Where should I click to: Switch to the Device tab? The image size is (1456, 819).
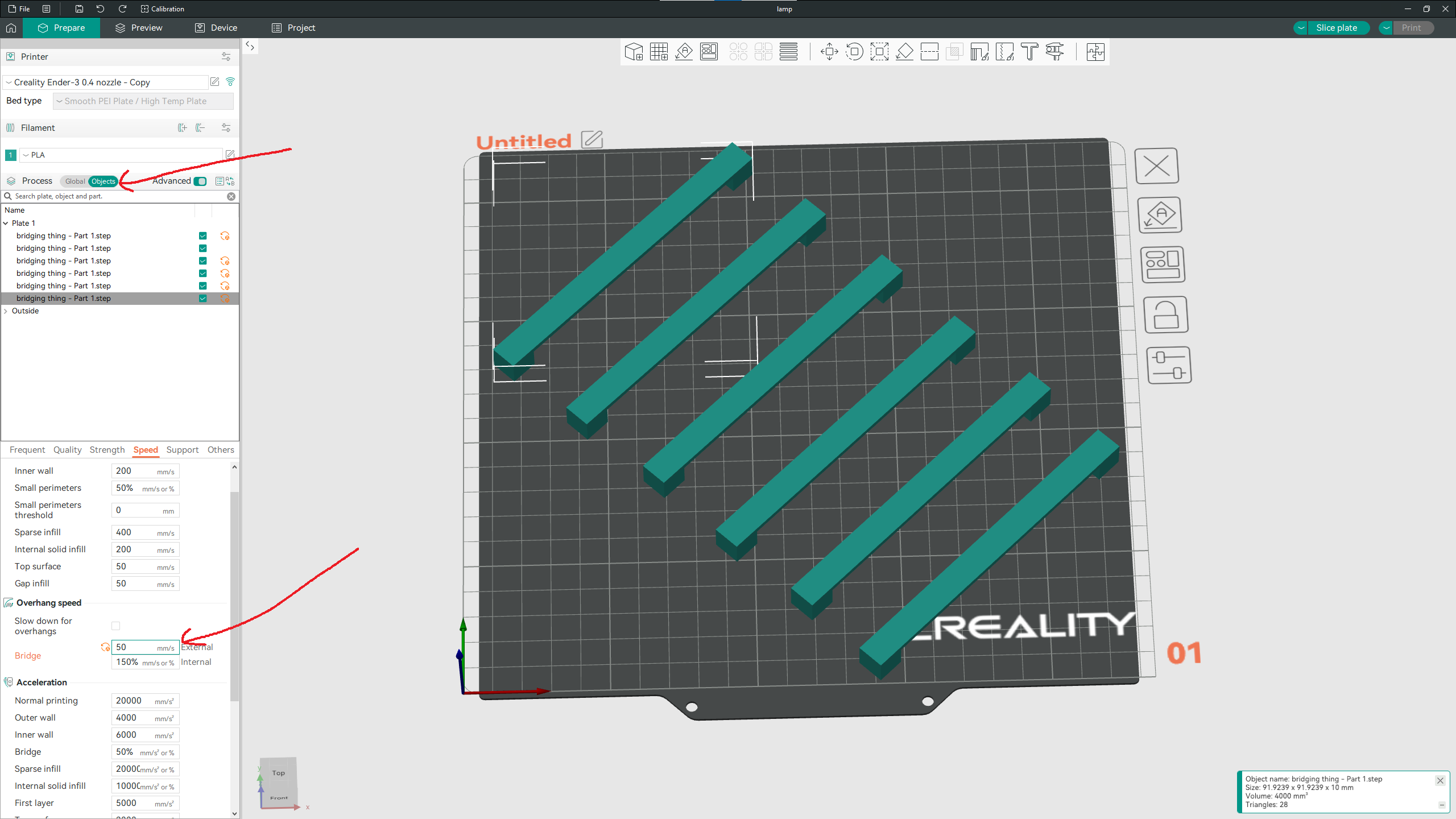[216, 28]
